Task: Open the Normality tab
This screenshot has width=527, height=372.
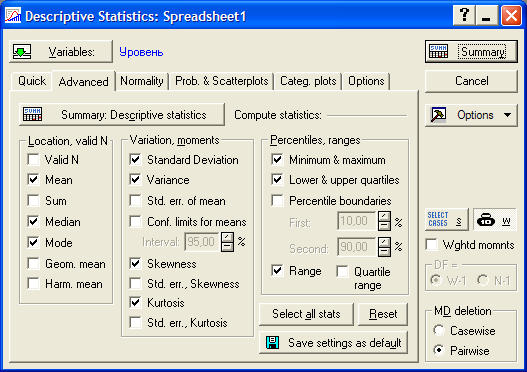Action: (141, 81)
